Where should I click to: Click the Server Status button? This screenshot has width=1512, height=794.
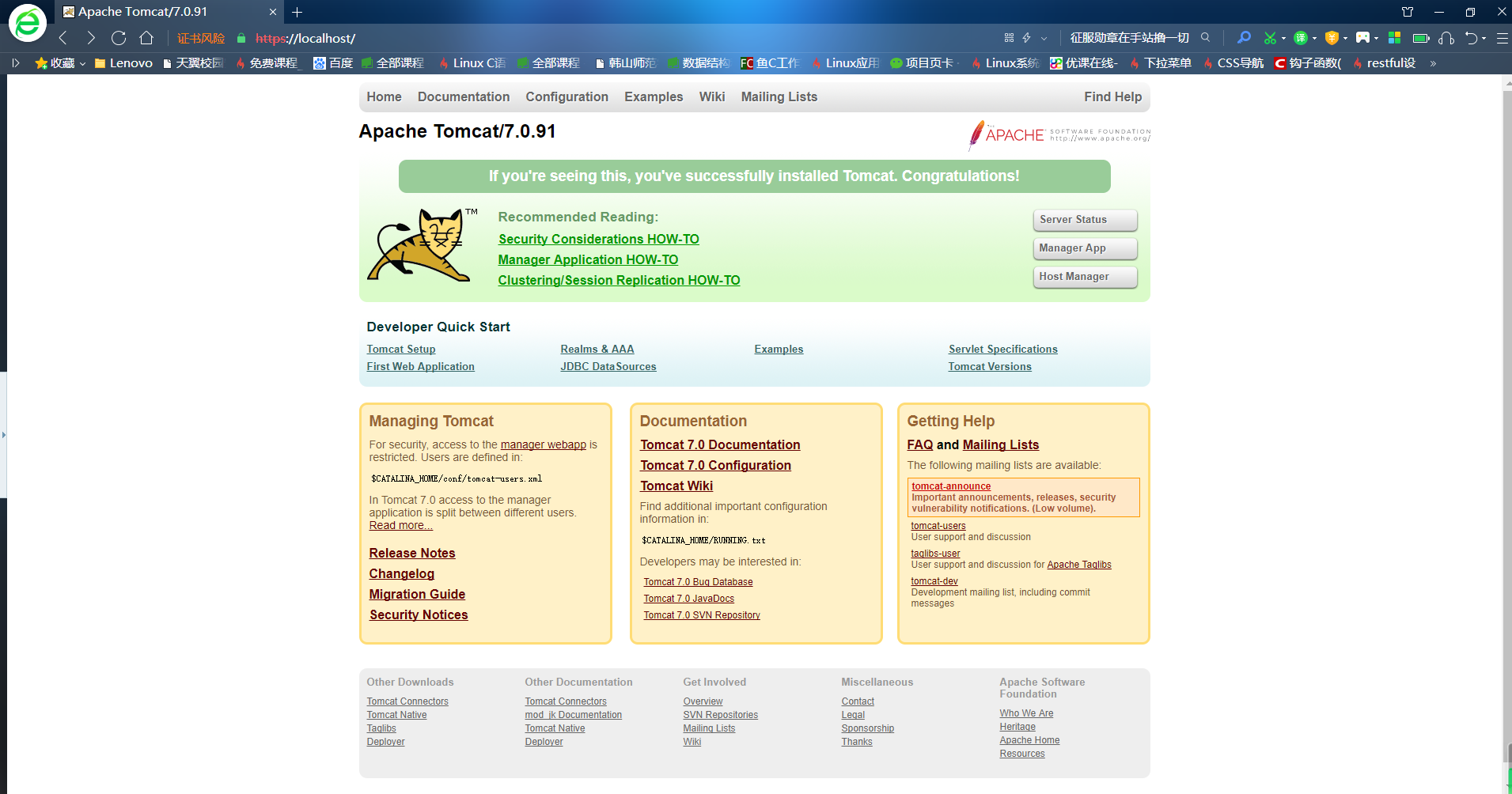1085,220
